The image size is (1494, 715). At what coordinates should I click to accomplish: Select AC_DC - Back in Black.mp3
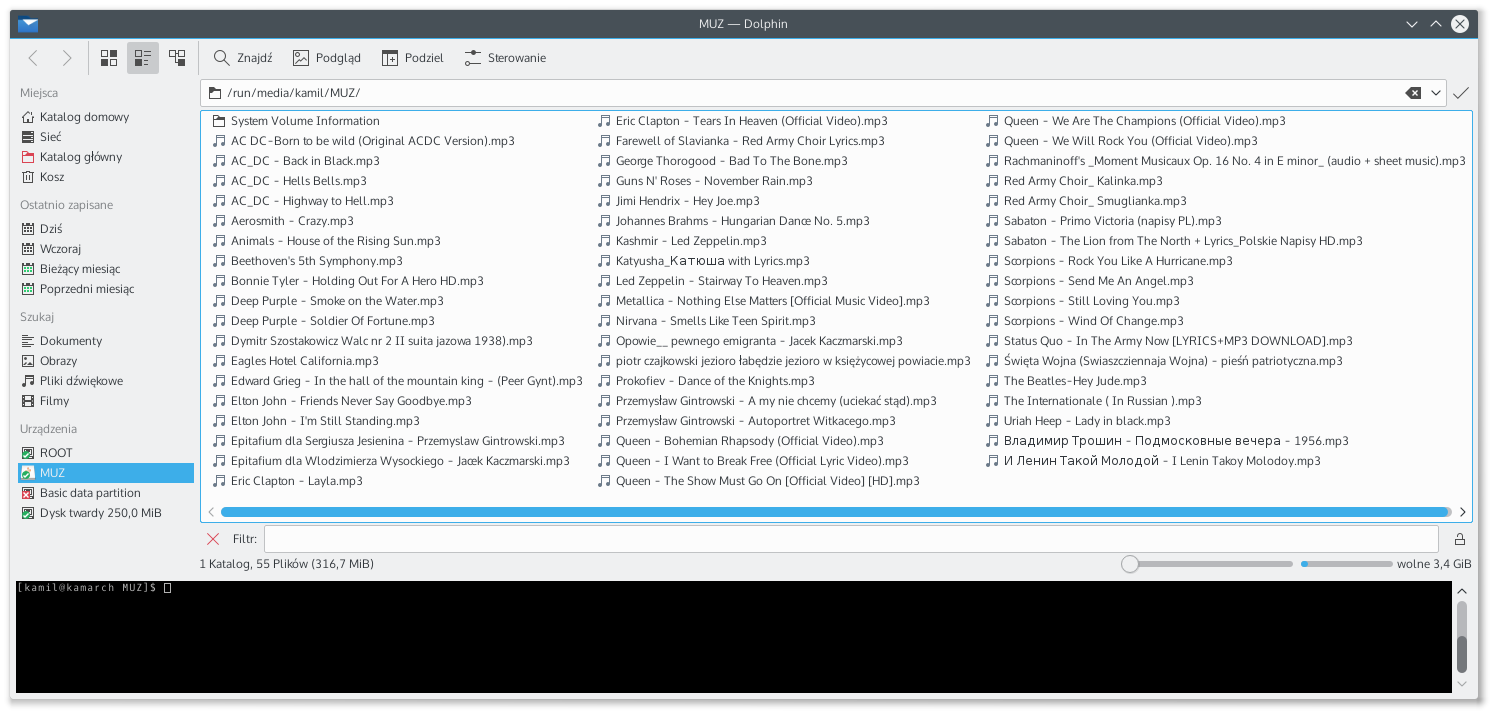(296, 161)
